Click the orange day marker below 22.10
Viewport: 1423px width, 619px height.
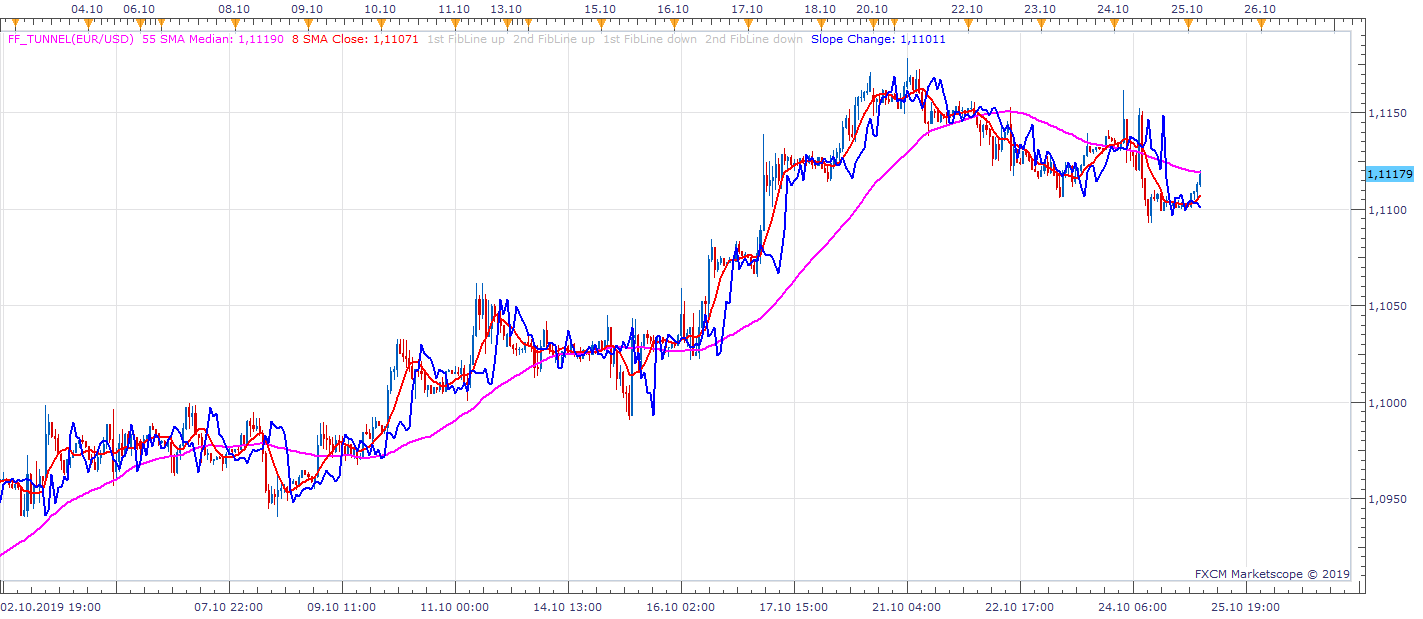(x=967, y=22)
